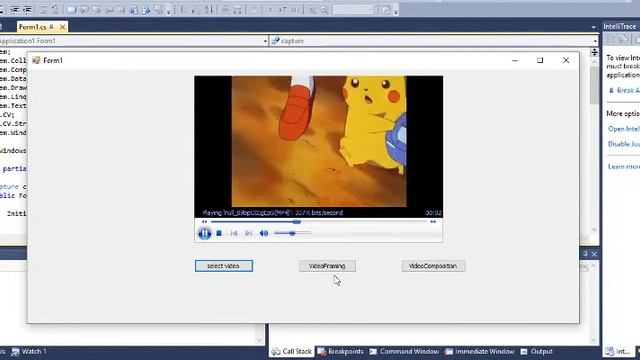Click the bottom-left panel scroll down arrow
Viewport: 640px width, 360px height.
260,340
